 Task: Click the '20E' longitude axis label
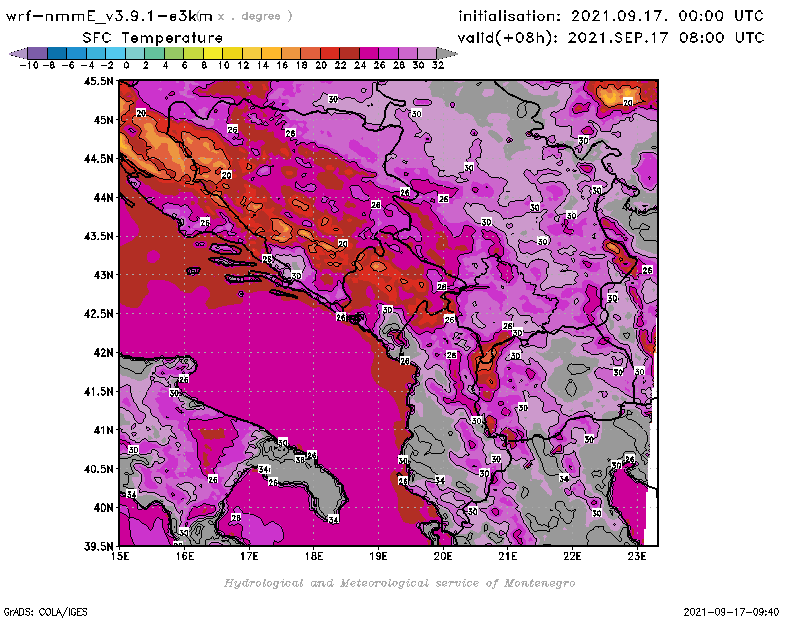click(x=443, y=556)
